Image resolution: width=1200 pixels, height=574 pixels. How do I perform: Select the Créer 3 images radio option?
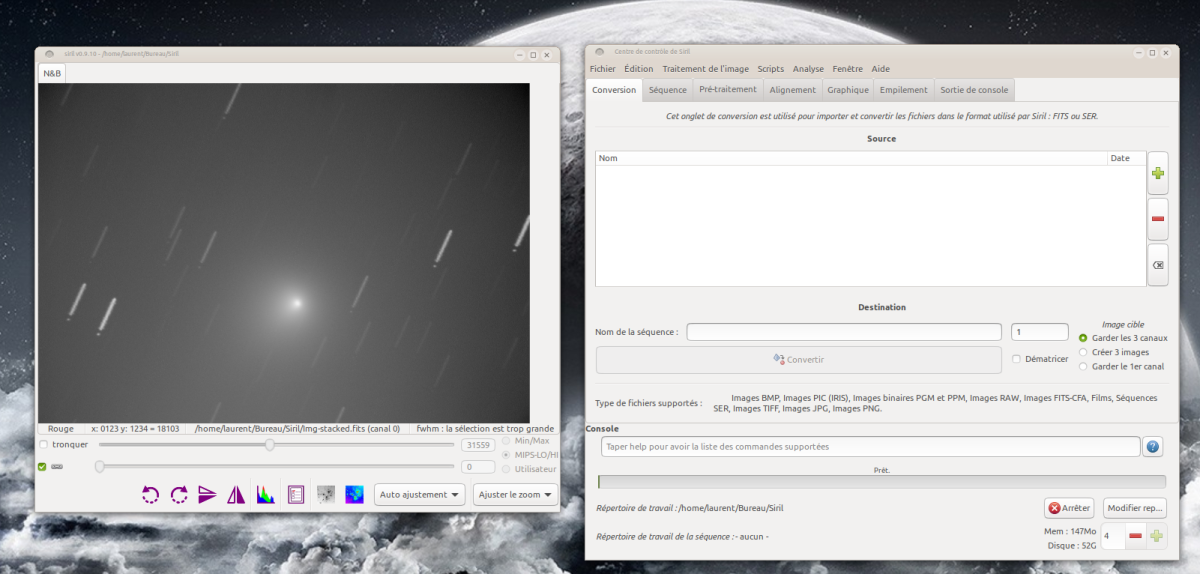(x=1083, y=352)
